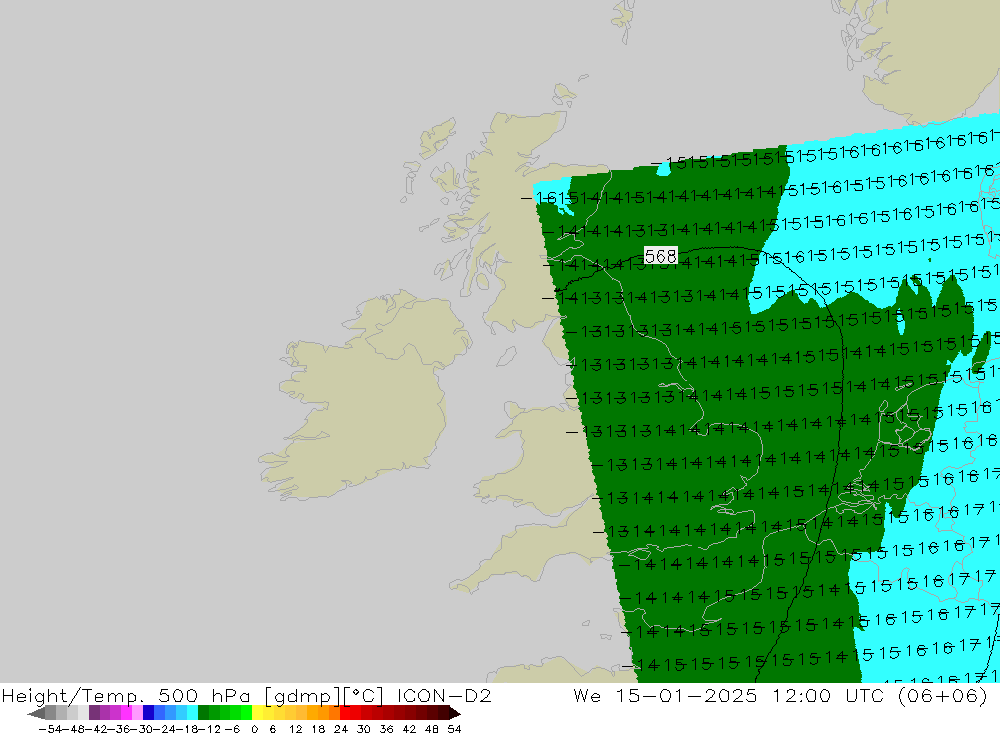Select the bright red 24°C legend color
Image resolution: width=1000 pixels, height=733 pixels.
(x=345, y=713)
